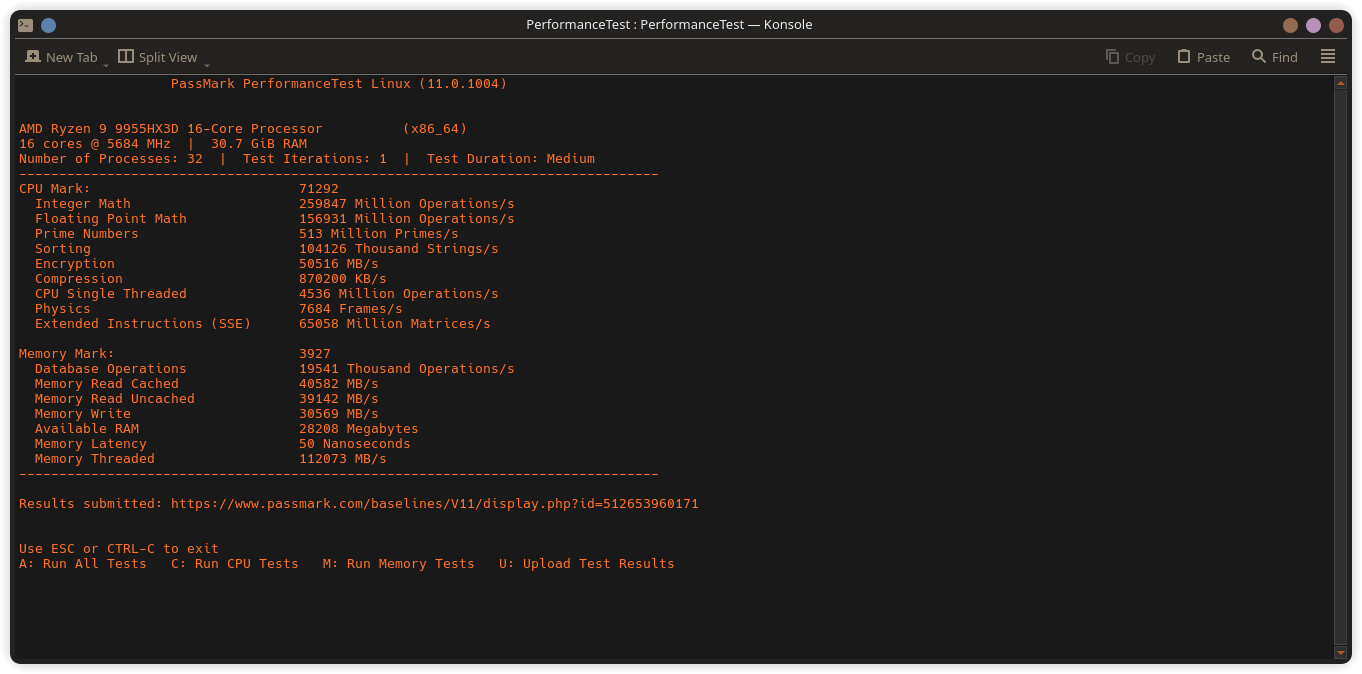The image size is (1362, 674).
Task: Click the Memory Write 30569 MB/s value
Action: 339,414
